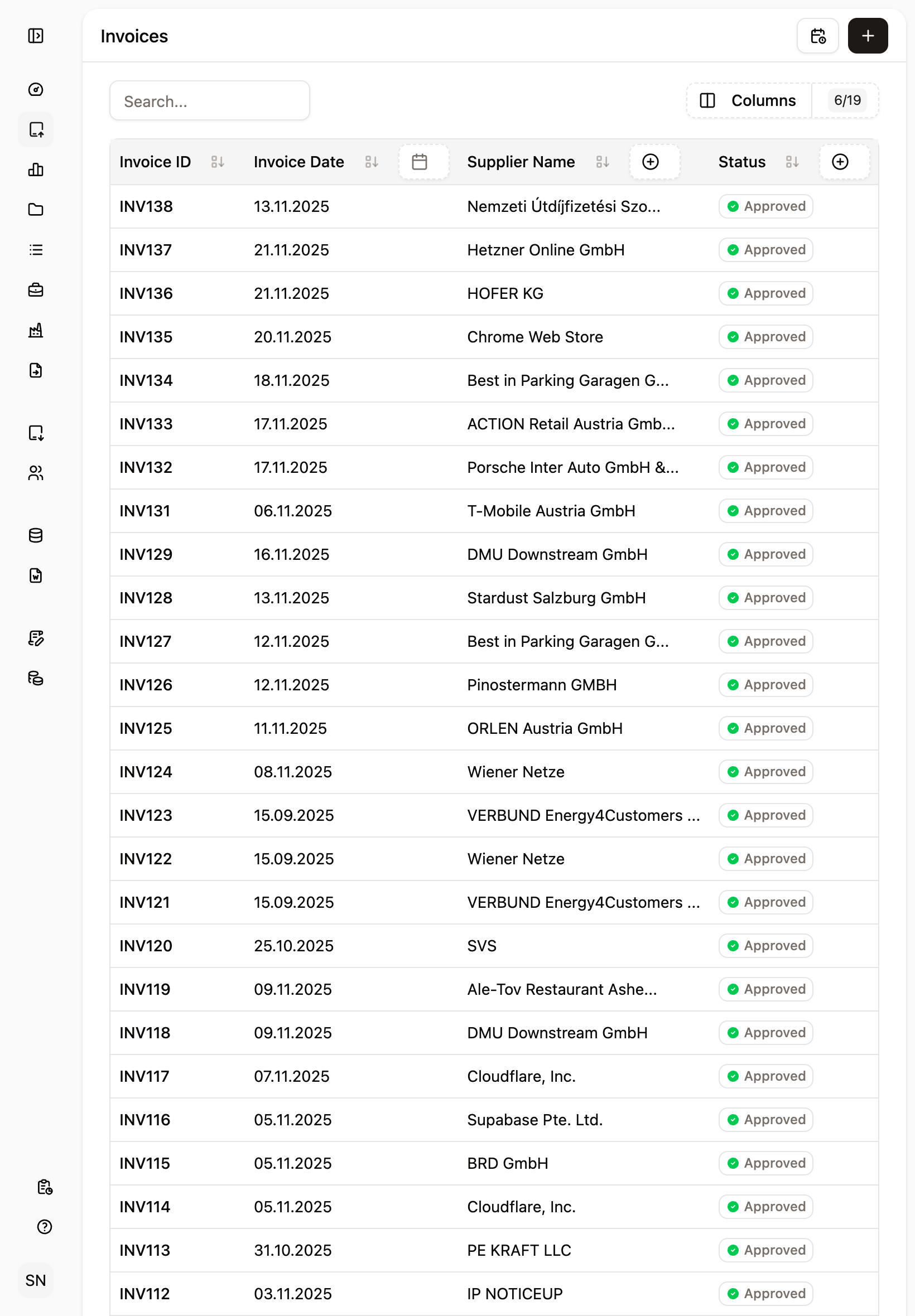Expand the sidebar with the panel toggle icon
This screenshot has width=915, height=1316.
[36, 36]
